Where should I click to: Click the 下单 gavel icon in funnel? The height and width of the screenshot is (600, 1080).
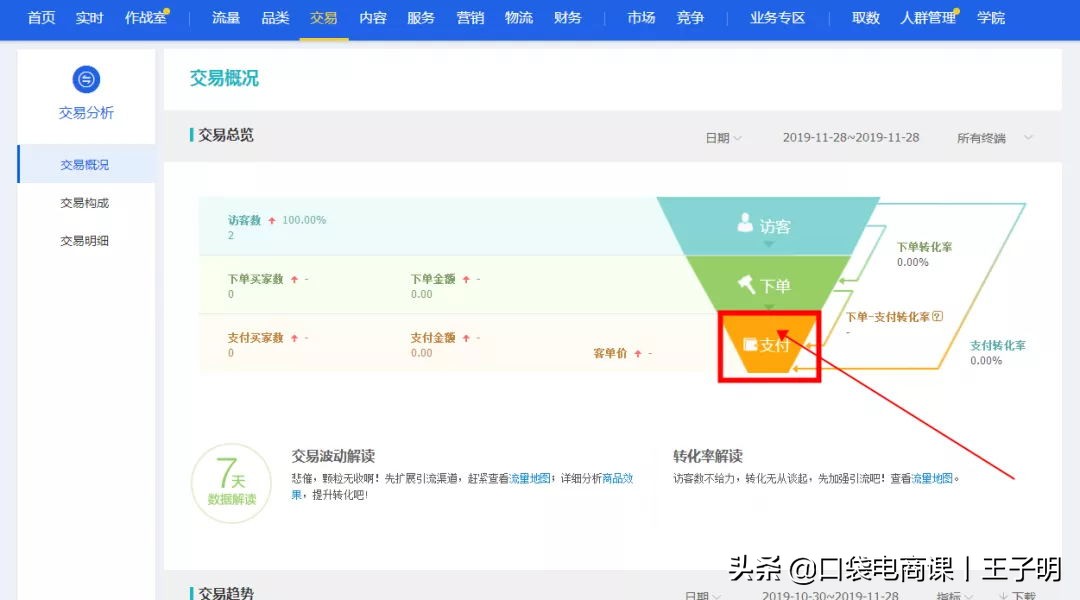click(747, 284)
